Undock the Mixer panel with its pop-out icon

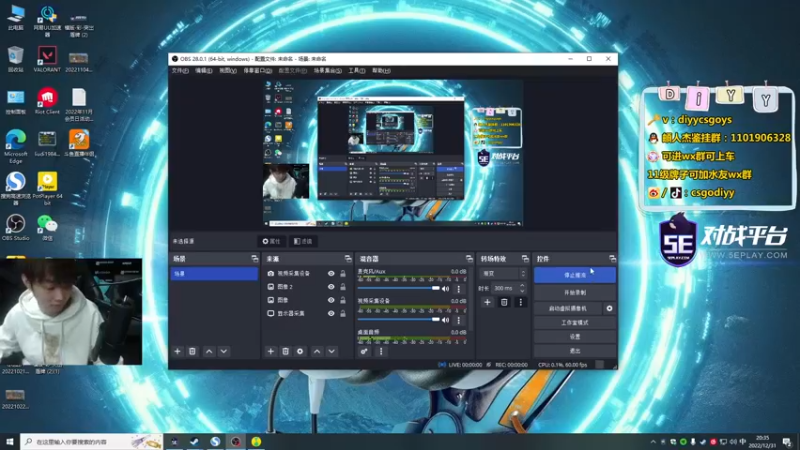tap(469, 259)
